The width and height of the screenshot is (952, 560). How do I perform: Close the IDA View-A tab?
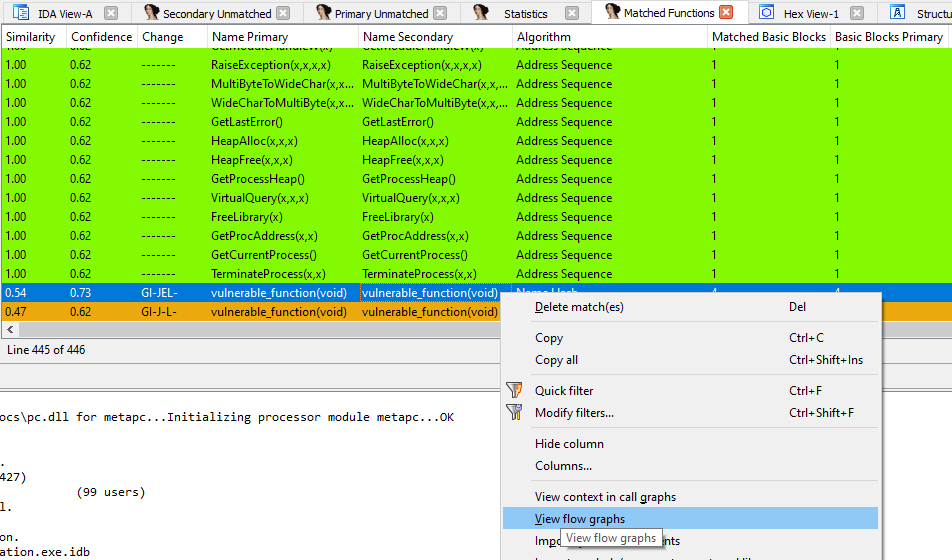coord(111,13)
